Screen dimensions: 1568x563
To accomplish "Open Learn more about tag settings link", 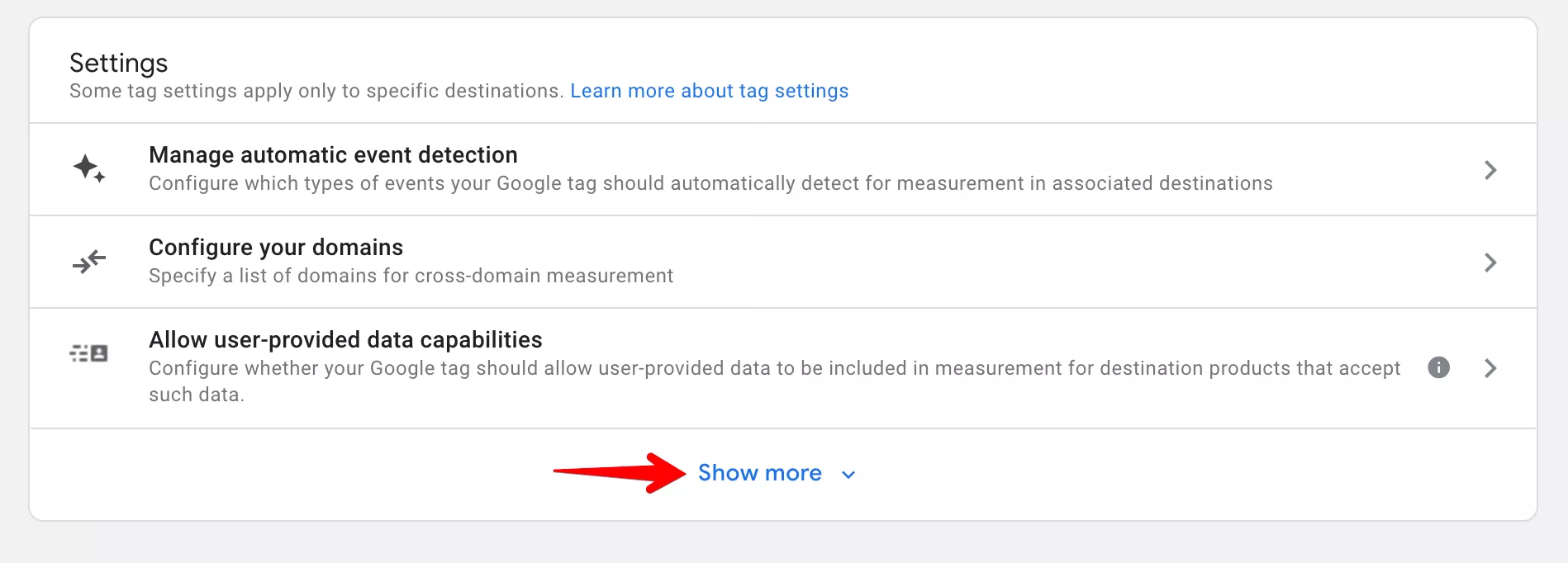I will point(709,91).
